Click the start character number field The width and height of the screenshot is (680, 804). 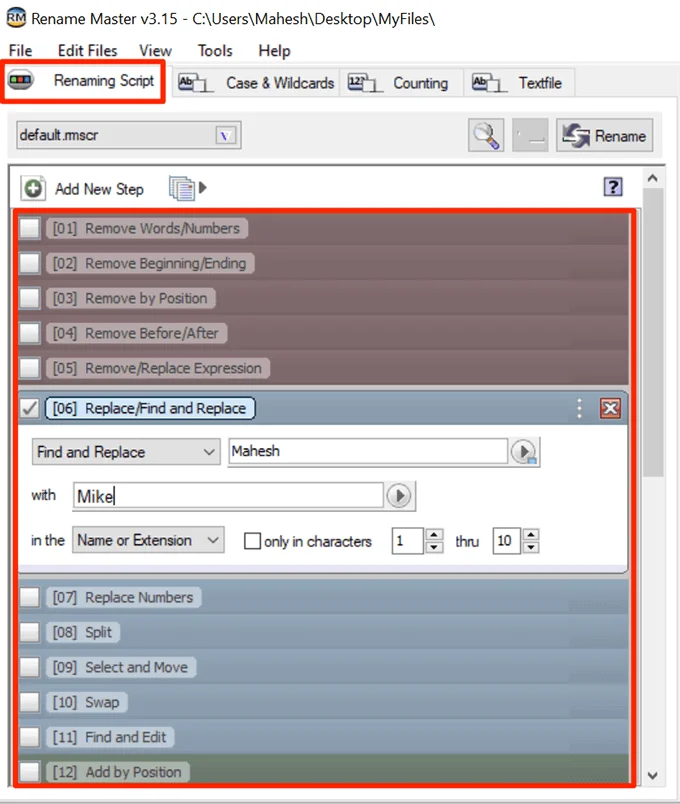[408, 541]
